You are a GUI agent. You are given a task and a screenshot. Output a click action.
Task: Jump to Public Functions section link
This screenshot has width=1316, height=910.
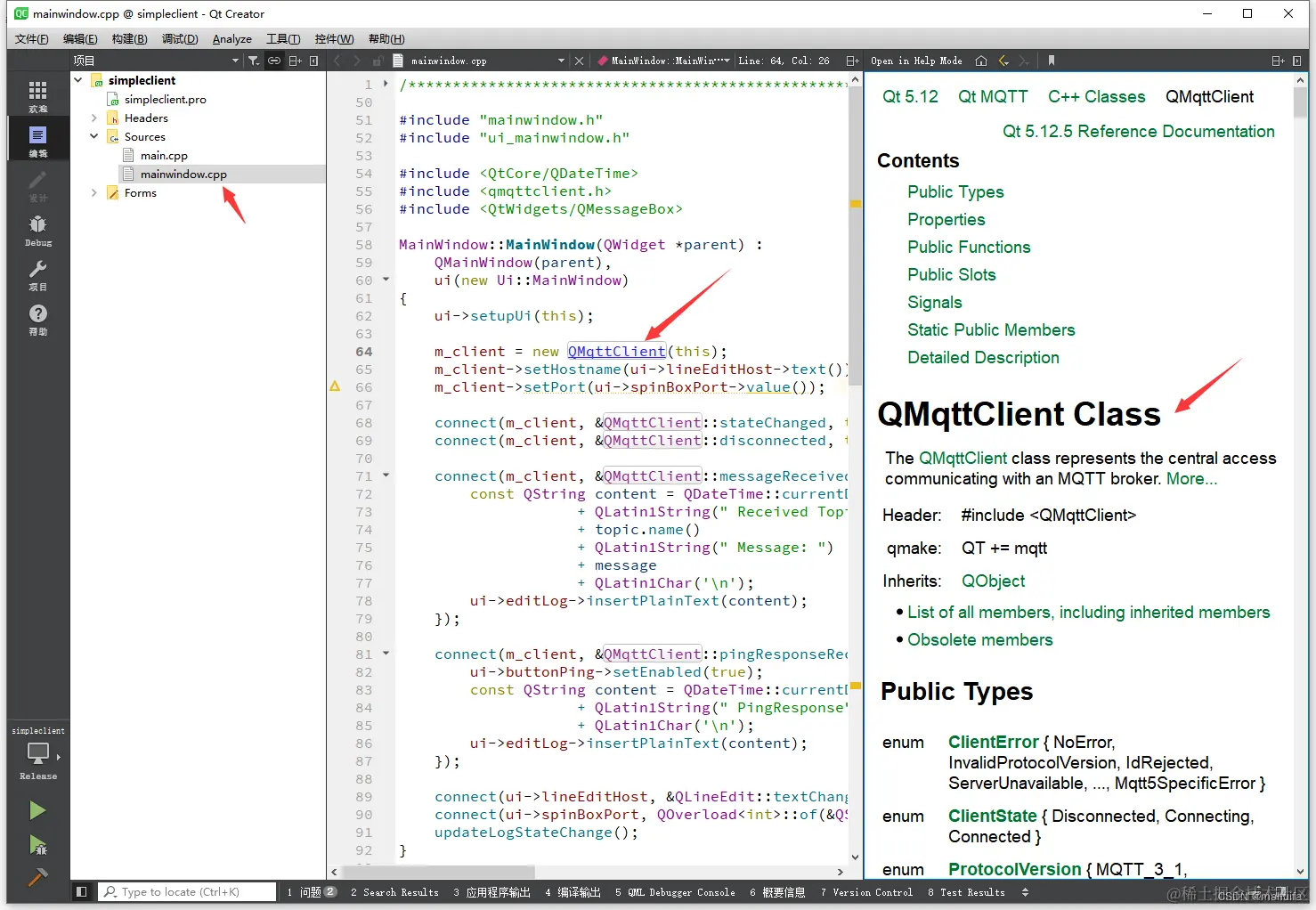point(969,247)
